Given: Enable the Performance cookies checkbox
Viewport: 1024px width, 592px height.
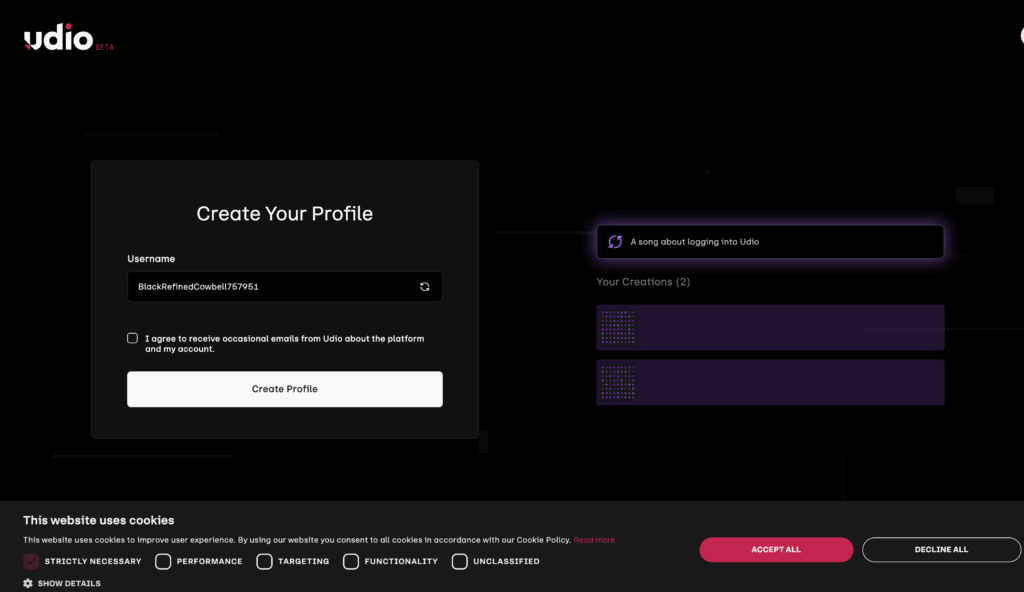Looking at the screenshot, I should (163, 561).
